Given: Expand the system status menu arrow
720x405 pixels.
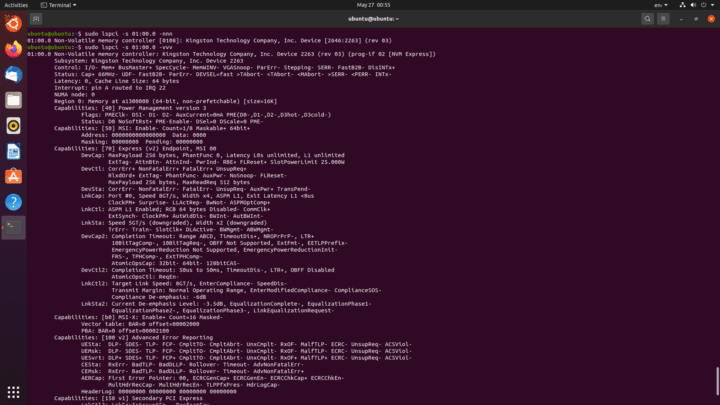Looking at the screenshot, I should pyautogui.click(x=712, y=5).
